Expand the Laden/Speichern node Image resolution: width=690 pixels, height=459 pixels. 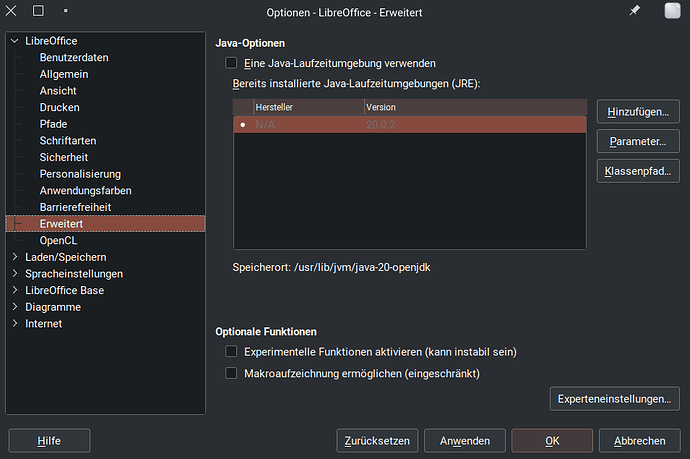pos(15,257)
